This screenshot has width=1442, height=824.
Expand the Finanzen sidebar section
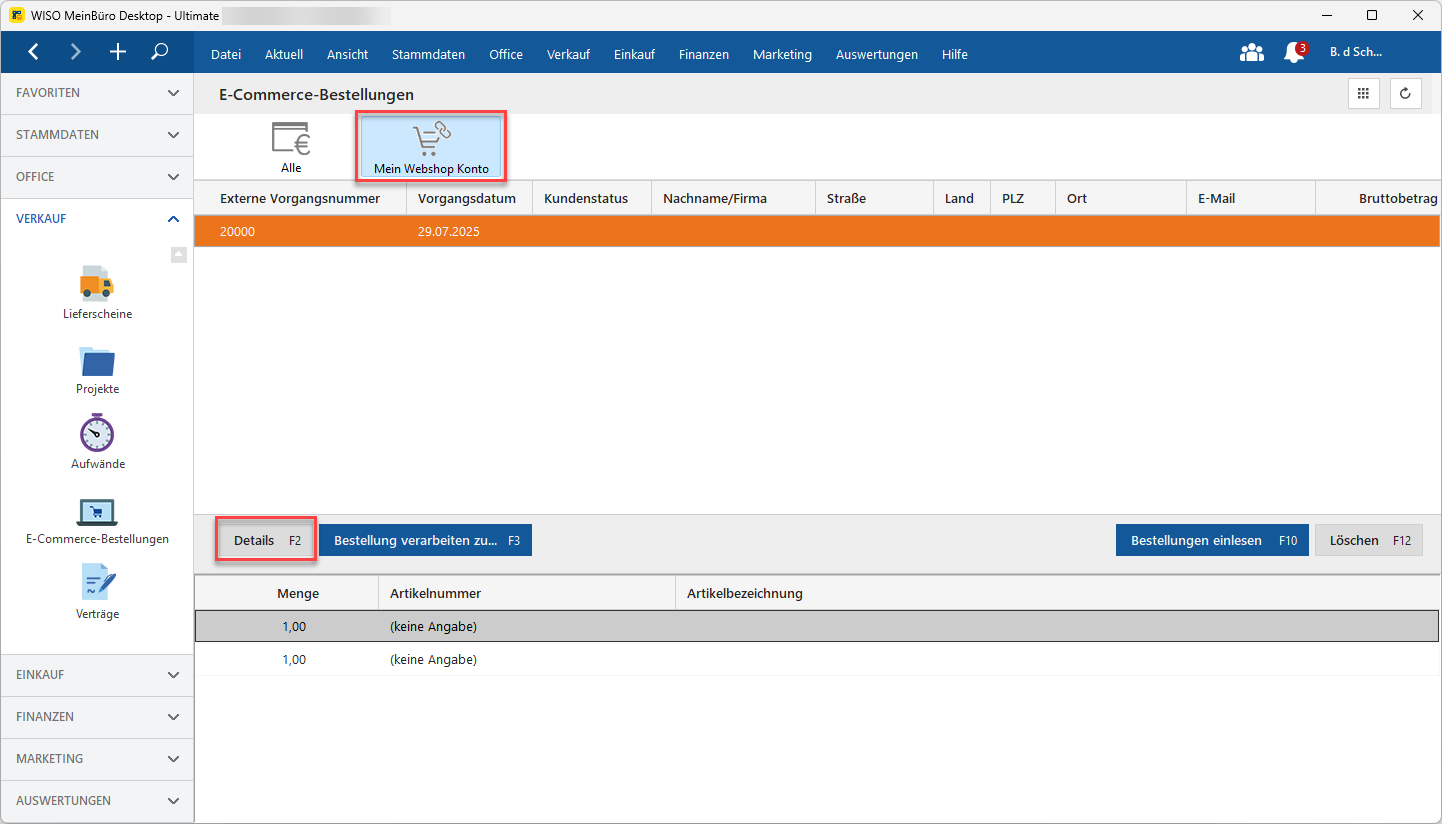coord(97,717)
